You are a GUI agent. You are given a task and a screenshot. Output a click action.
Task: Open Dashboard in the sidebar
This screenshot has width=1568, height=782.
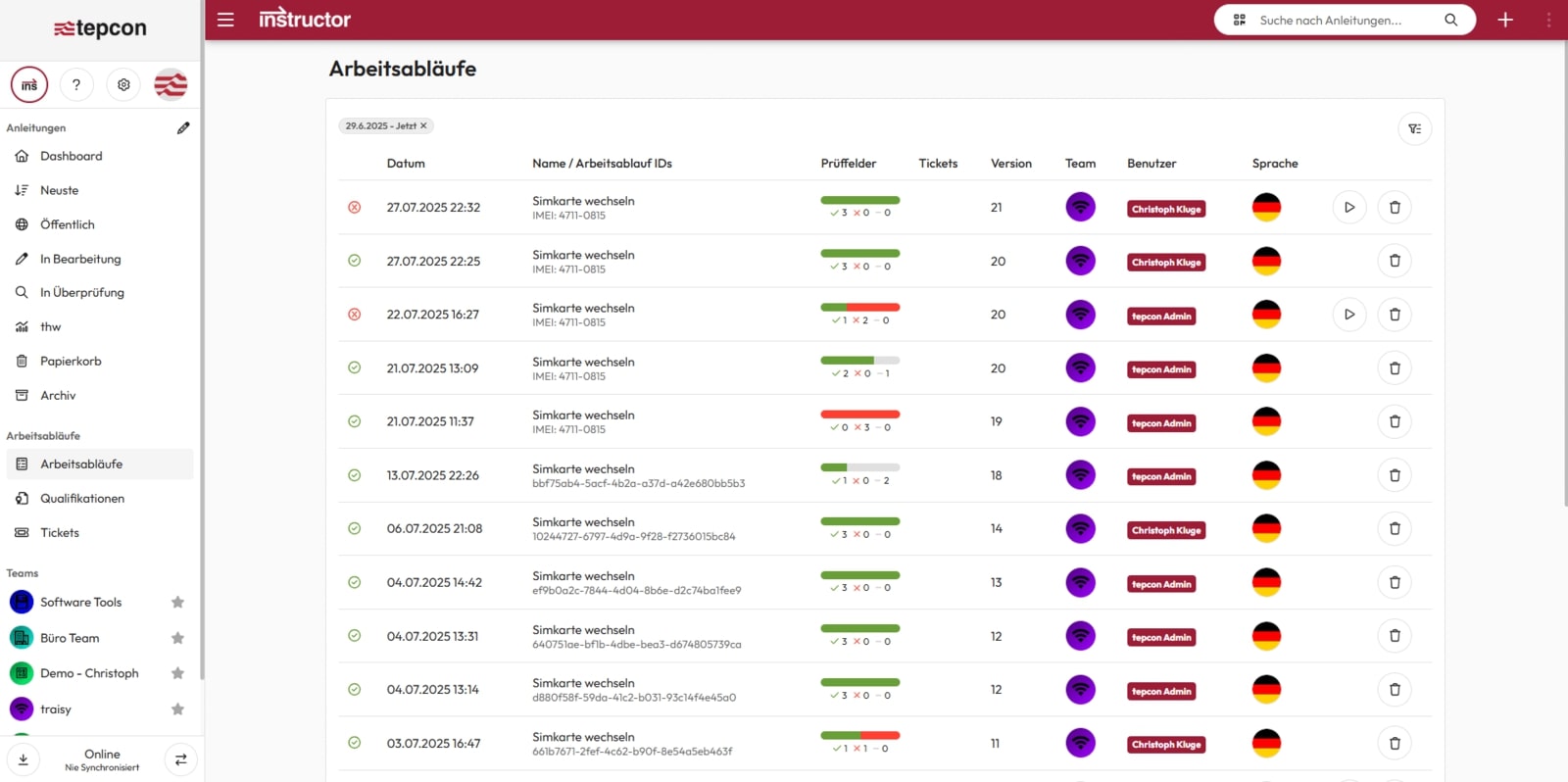(71, 156)
